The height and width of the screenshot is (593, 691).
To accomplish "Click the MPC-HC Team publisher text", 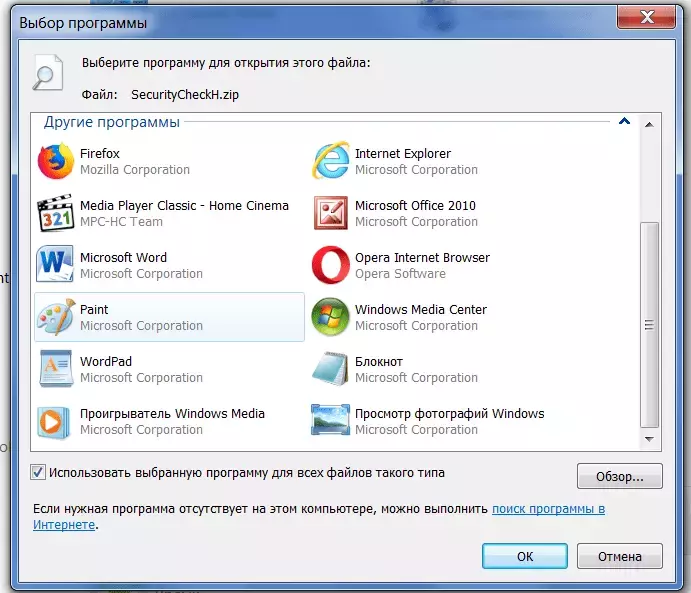I will (121, 222).
